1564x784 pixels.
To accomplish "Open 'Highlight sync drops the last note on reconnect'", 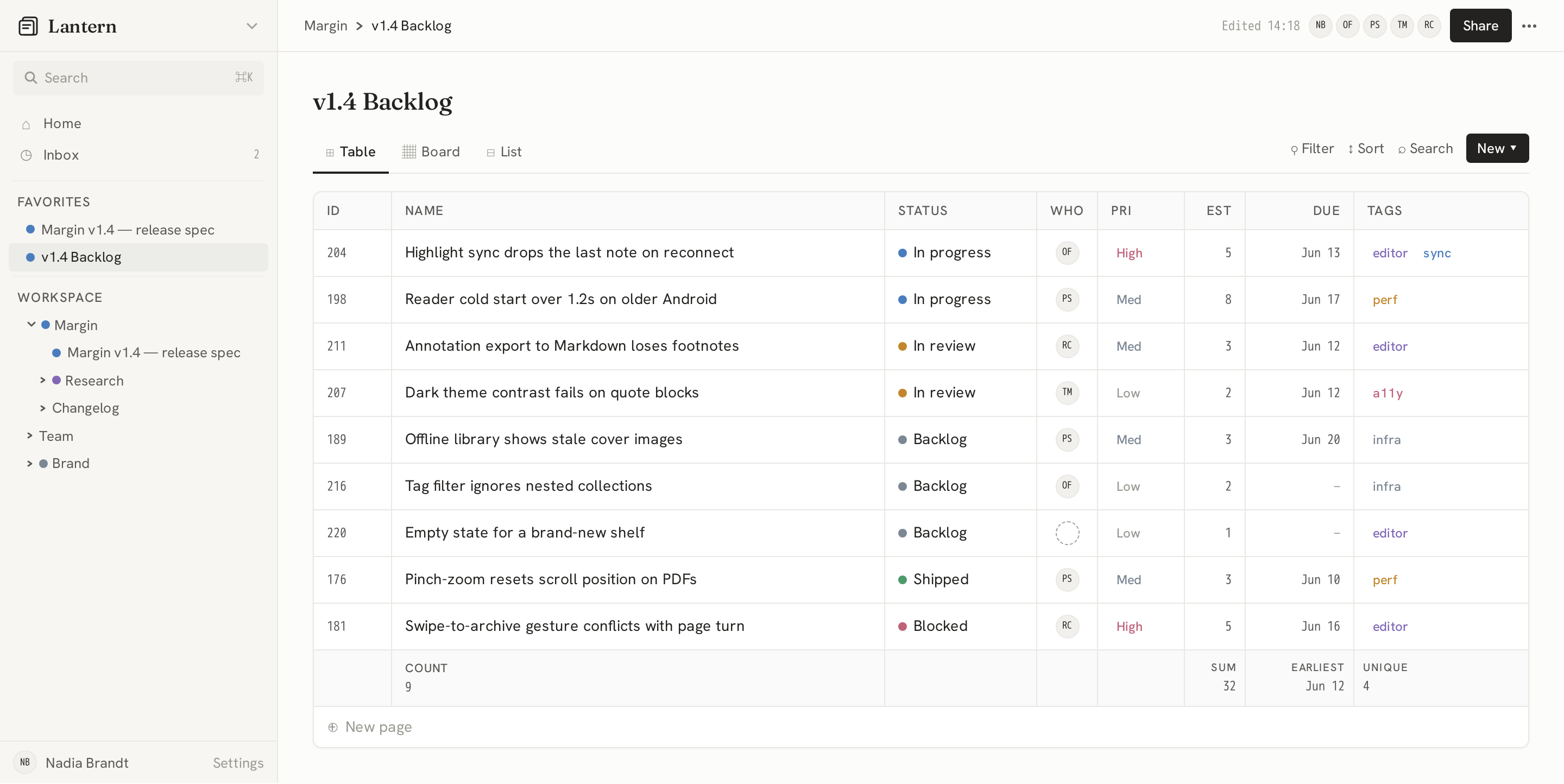I will (x=569, y=252).
